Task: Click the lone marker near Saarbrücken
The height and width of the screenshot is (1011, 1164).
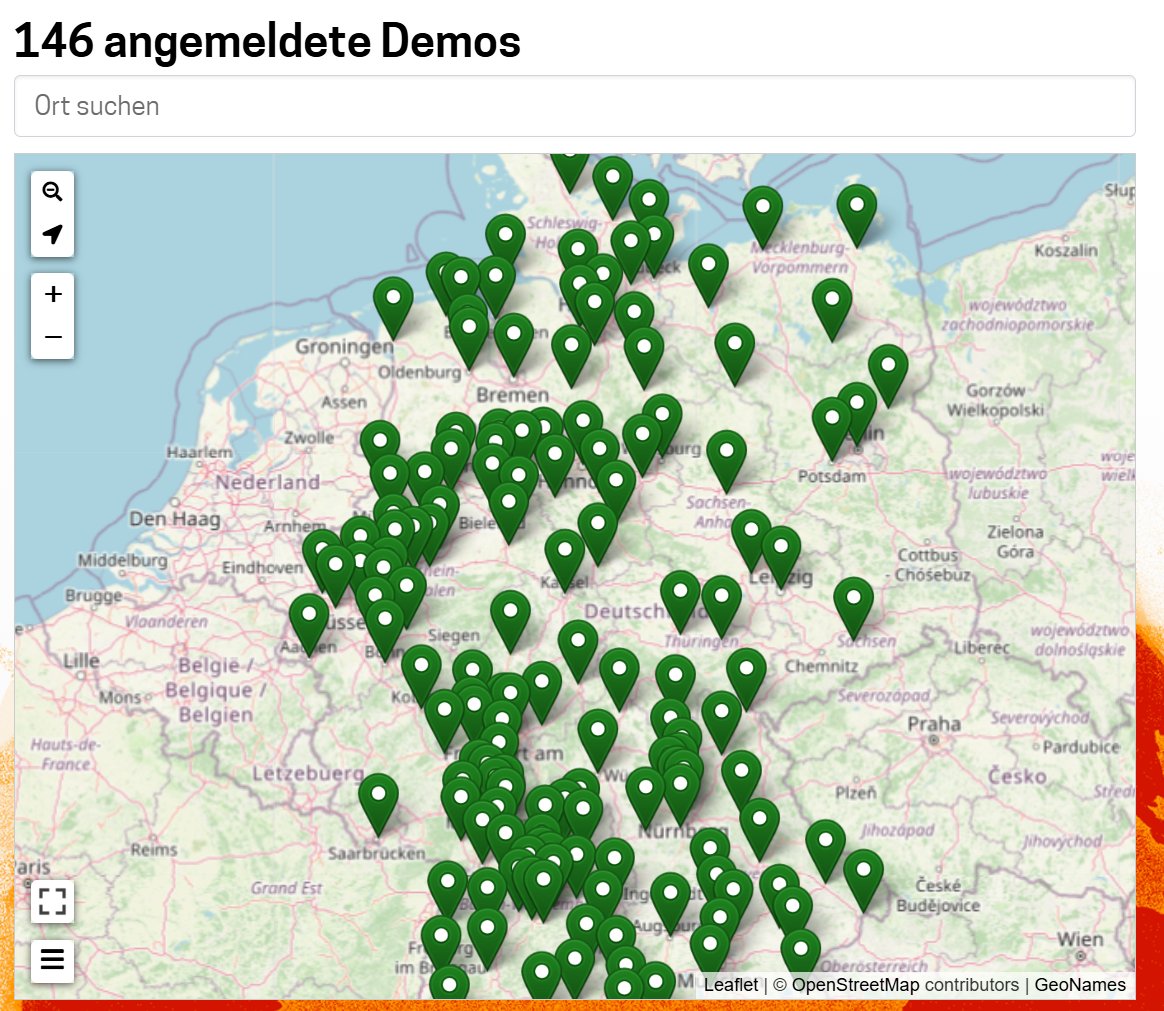Action: point(378,793)
